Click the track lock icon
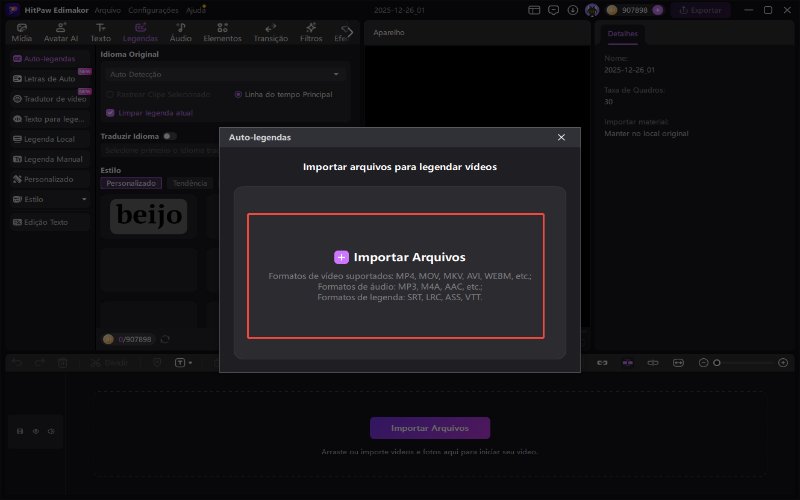The image size is (800, 500). click(20, 431)
